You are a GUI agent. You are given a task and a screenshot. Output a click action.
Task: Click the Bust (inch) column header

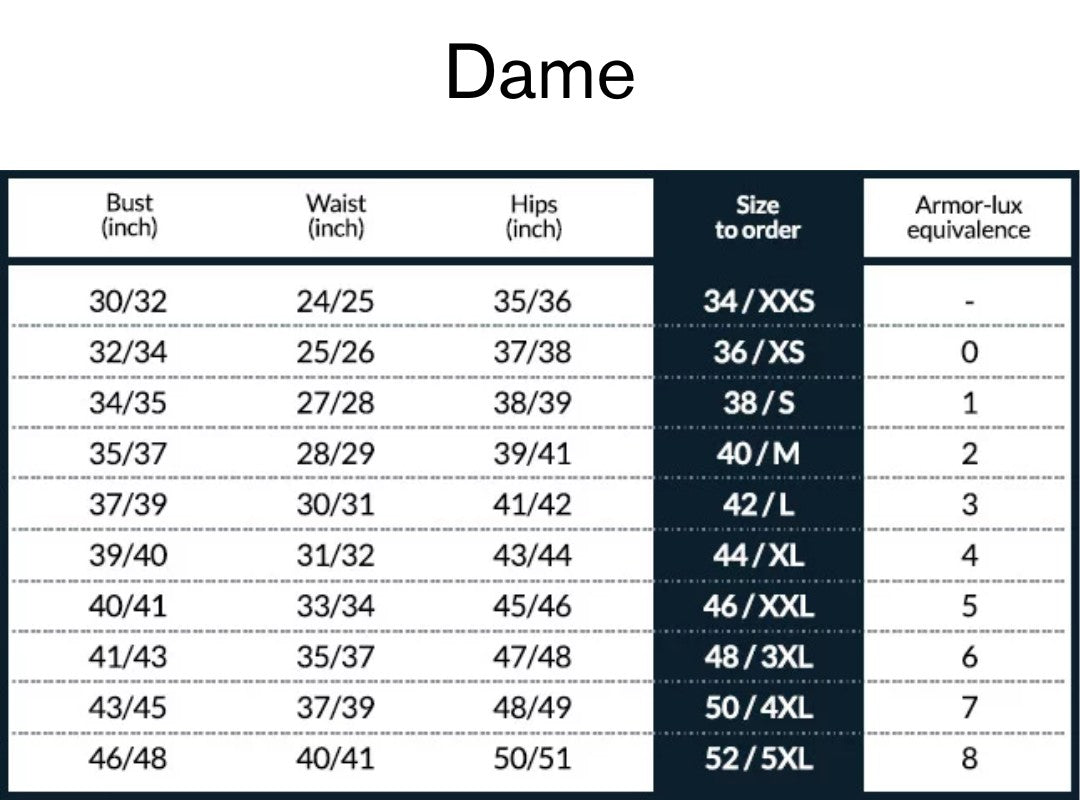(x=130, y=216)
